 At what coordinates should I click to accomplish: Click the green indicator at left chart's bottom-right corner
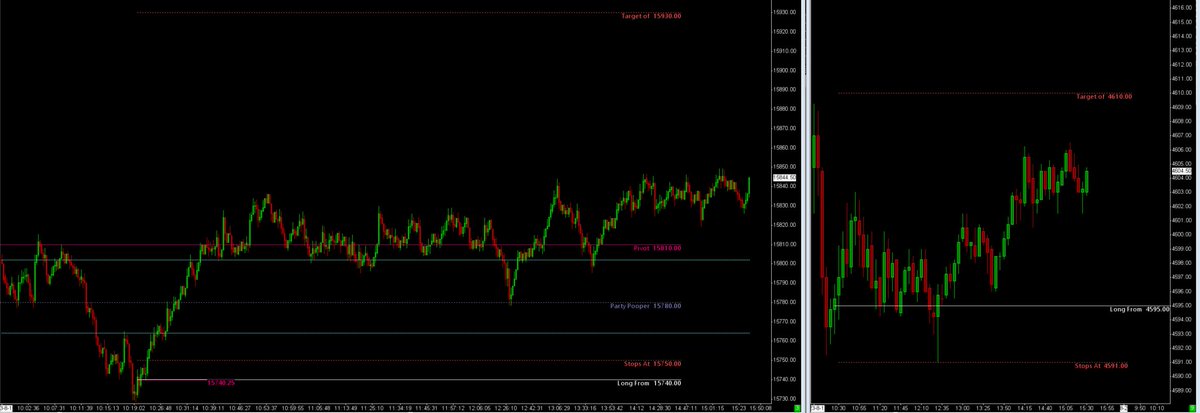click(x=797, y=408)
